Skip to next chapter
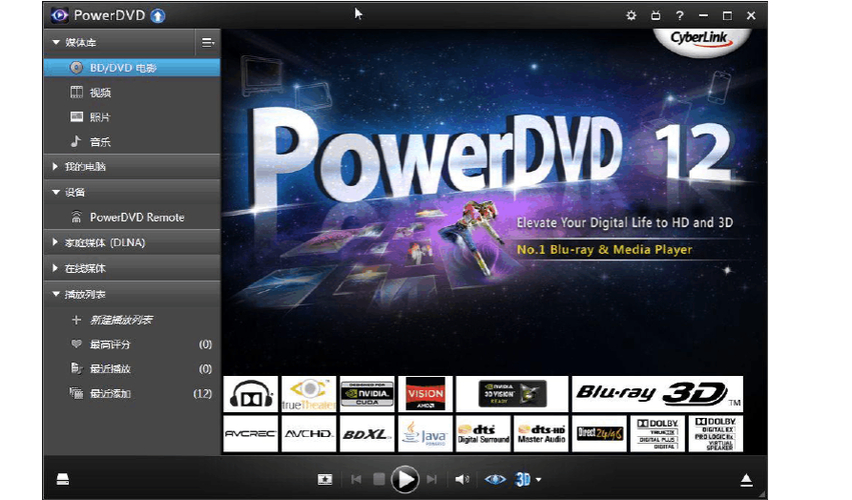 pos(431,479)
